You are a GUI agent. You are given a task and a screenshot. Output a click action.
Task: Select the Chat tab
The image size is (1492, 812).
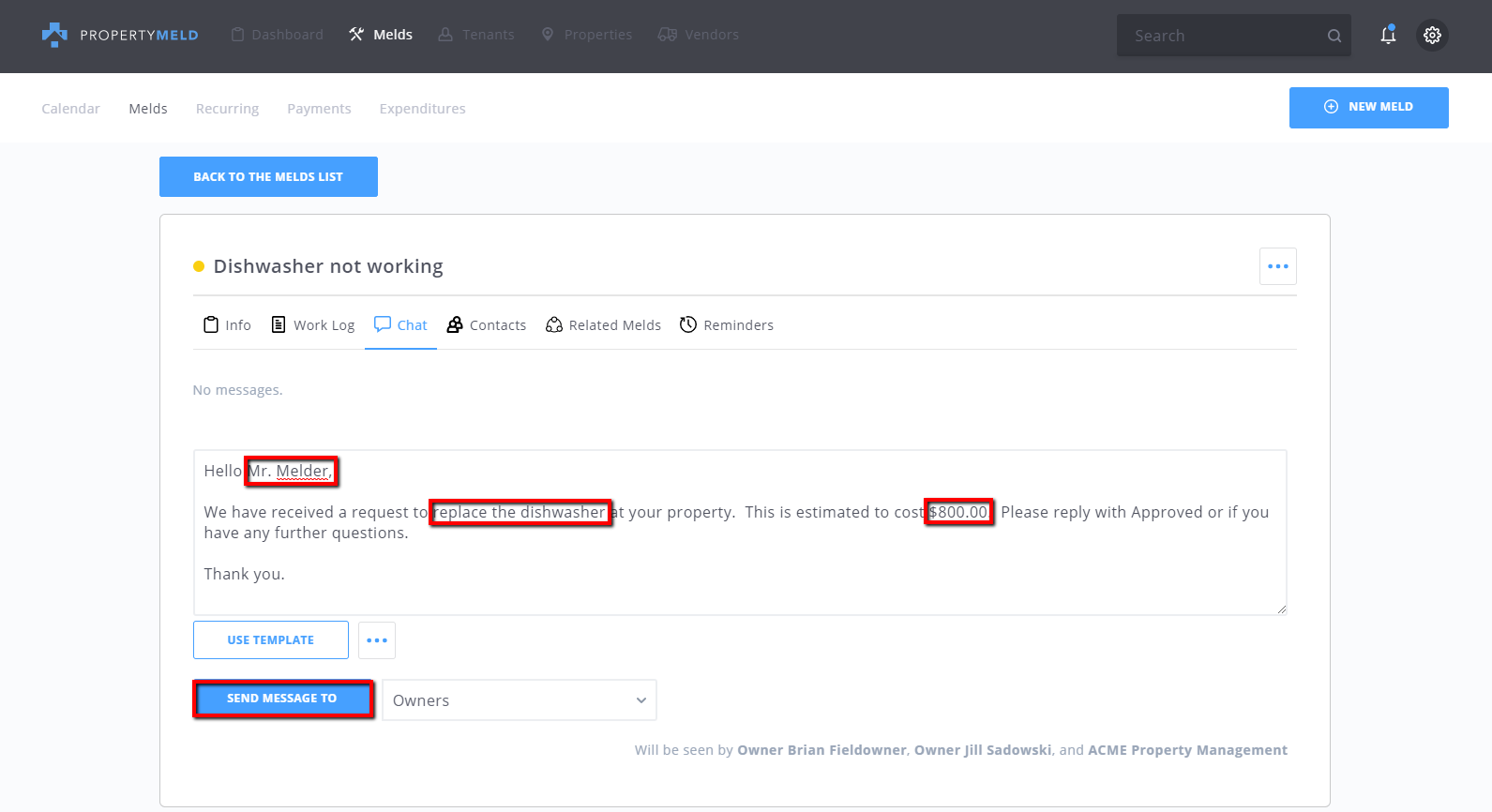[400, 324]
